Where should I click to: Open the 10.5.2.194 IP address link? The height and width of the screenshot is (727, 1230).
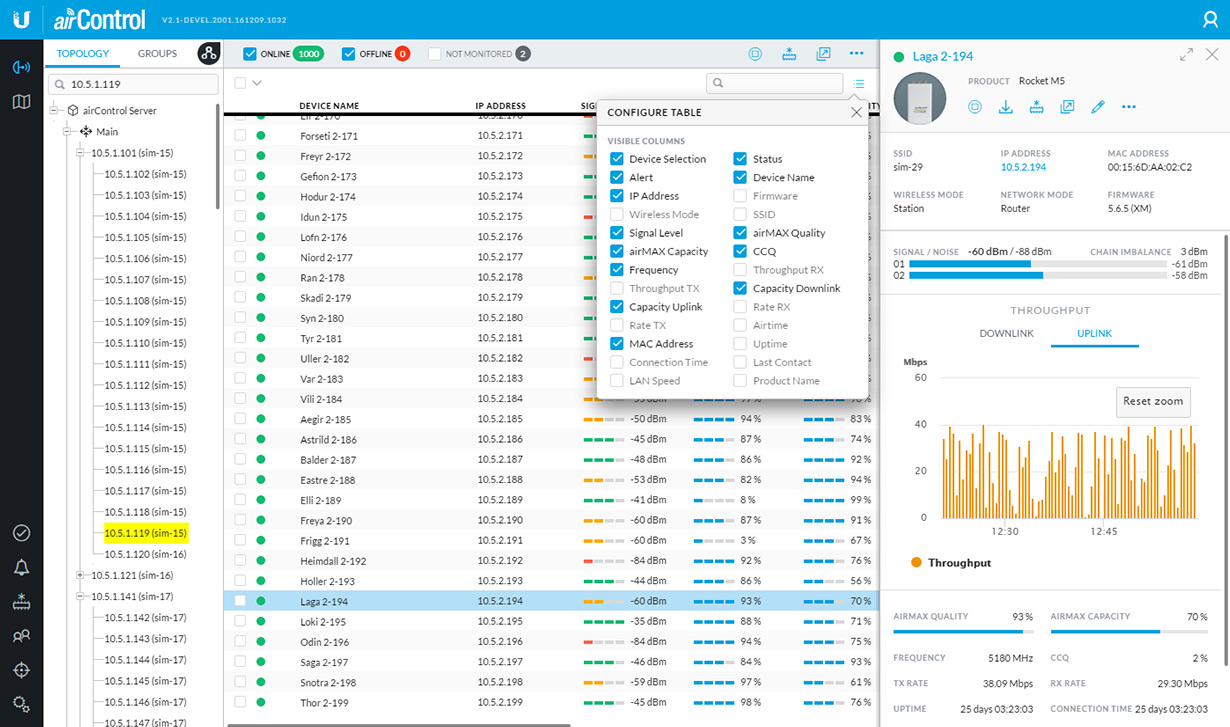(x=1023, y=168)
